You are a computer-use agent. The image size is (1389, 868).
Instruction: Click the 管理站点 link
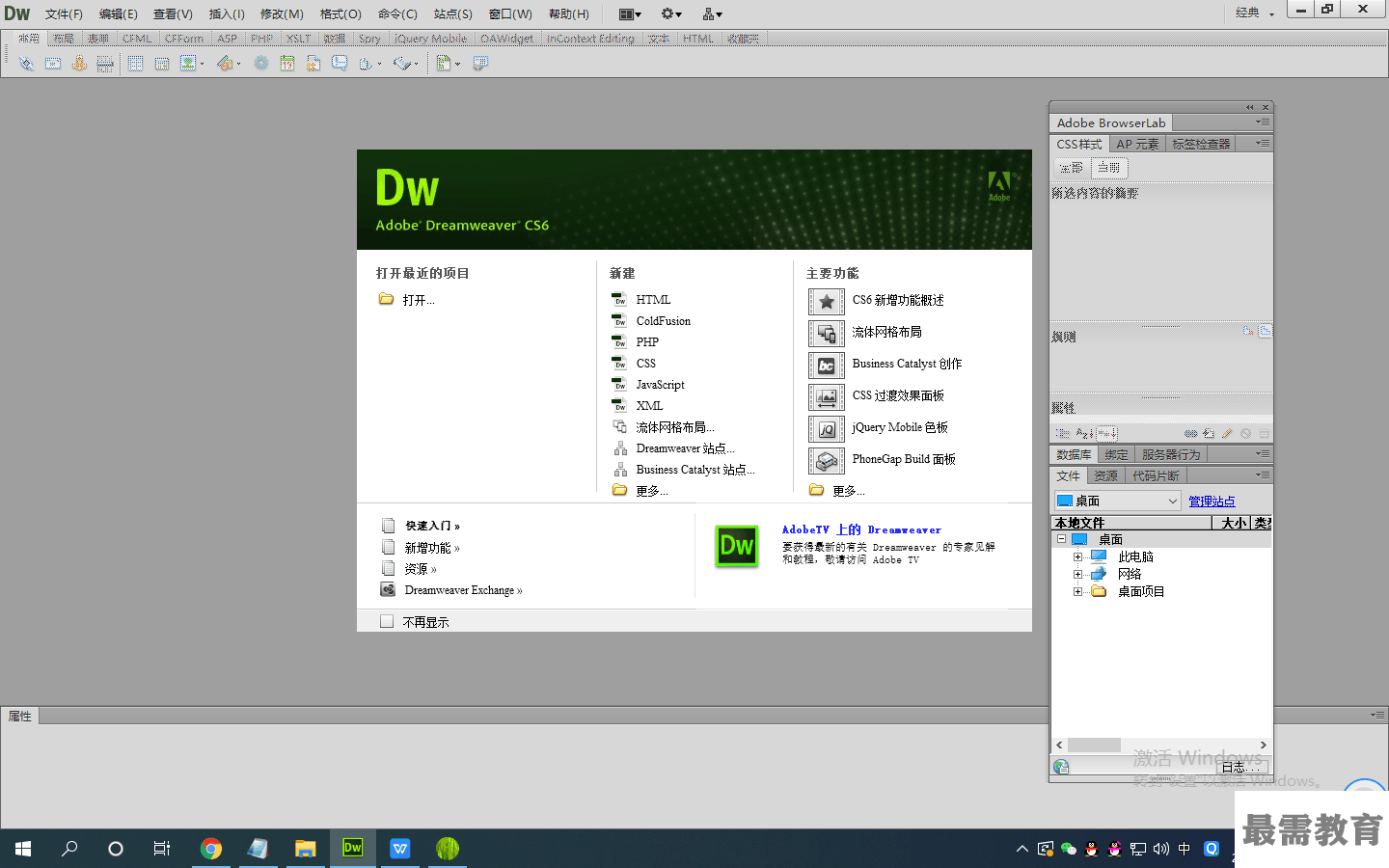click(x=1212, y=502)
